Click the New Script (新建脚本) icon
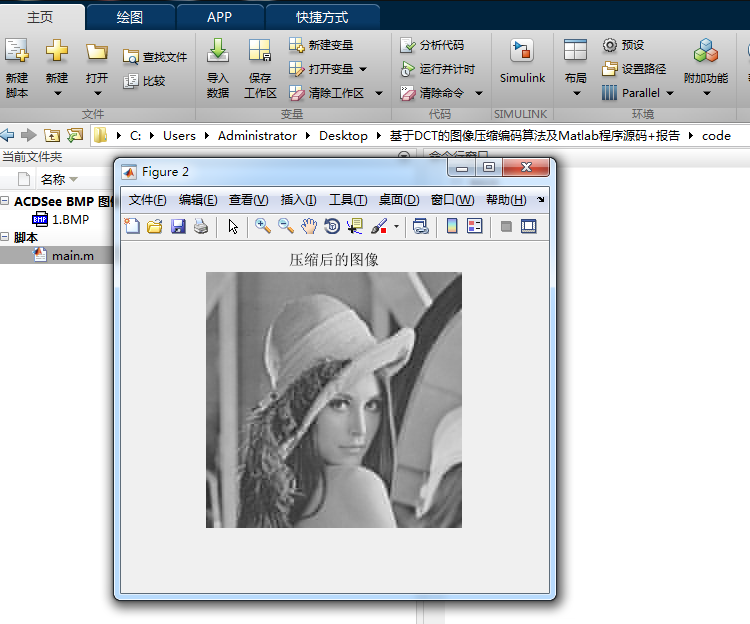750x624 pixels. click(x=17, y=51)
